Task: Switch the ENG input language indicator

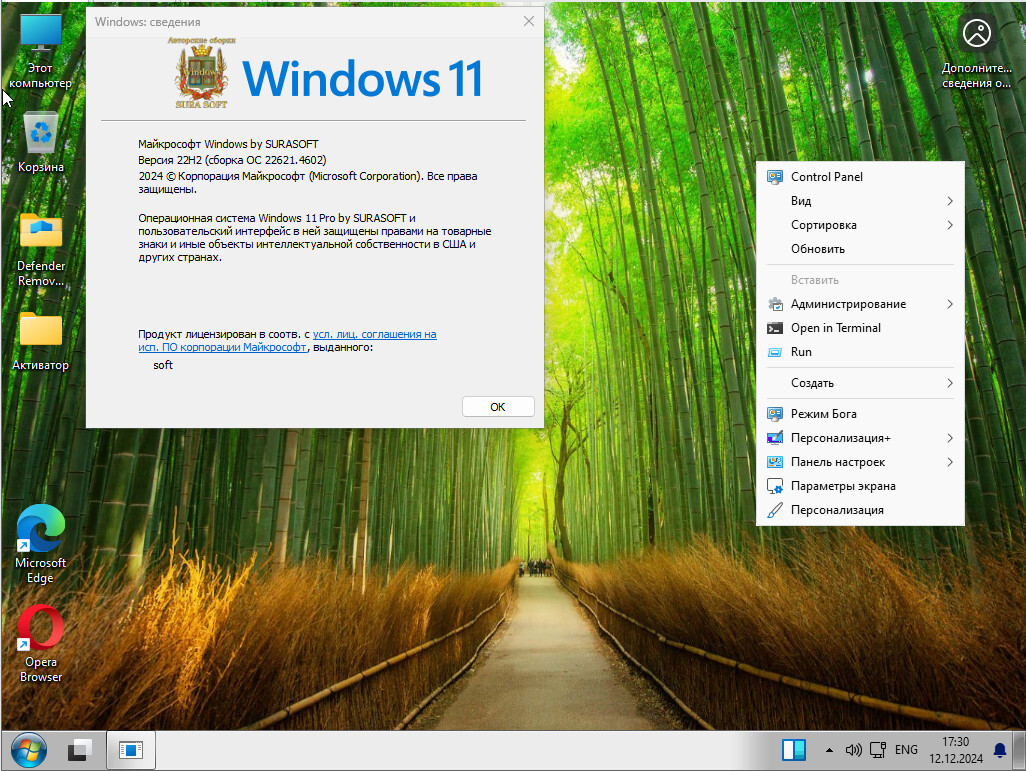Action: coord(906,750)
